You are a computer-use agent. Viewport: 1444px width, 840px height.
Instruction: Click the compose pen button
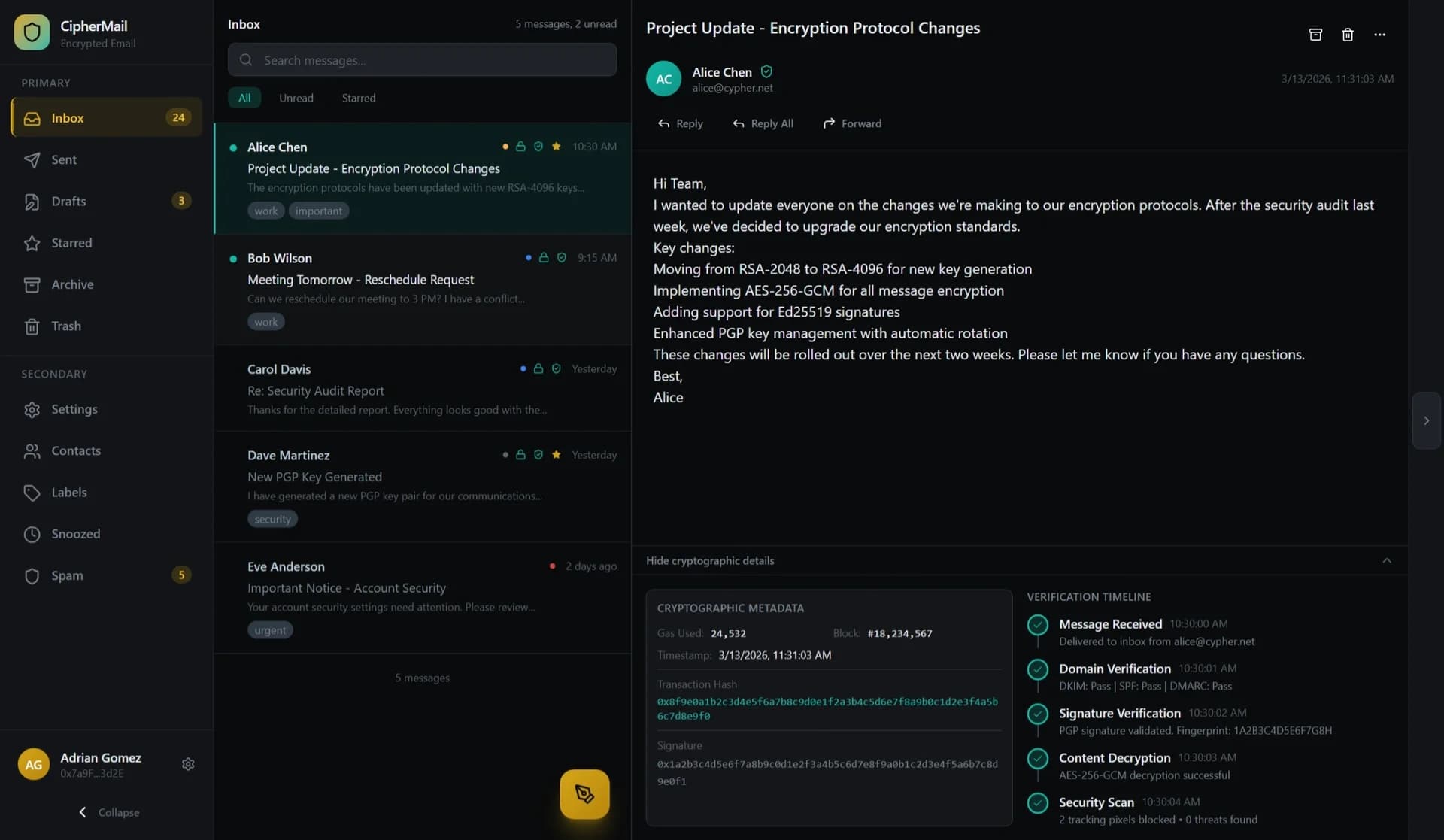click(x=584, y=793)
